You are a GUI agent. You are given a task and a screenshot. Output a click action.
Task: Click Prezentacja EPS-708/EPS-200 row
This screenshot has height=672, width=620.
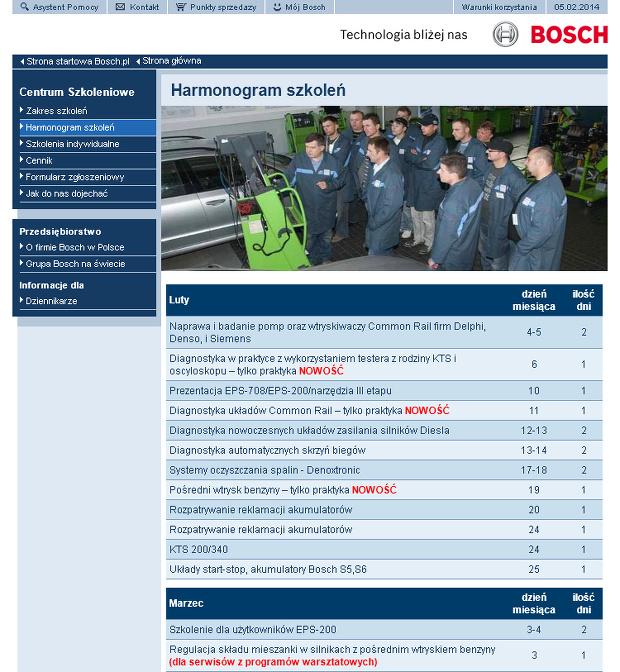pyautogui.click(x=384, y=390)
